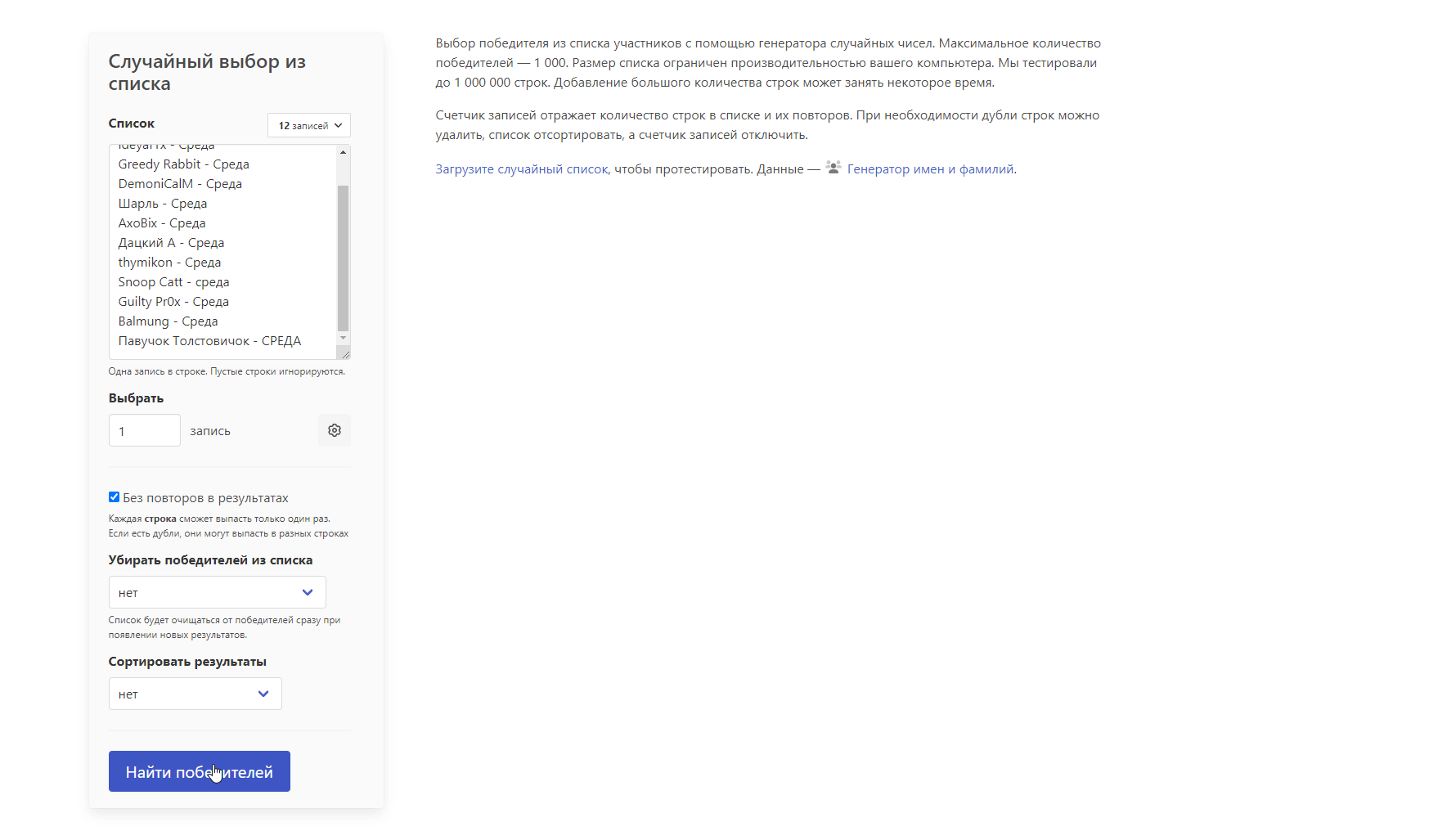Screen dimensions: 1438x840
Task: Click the "Павучок Толстовичок - СРЕДА" line
Action: coord(209,341)
